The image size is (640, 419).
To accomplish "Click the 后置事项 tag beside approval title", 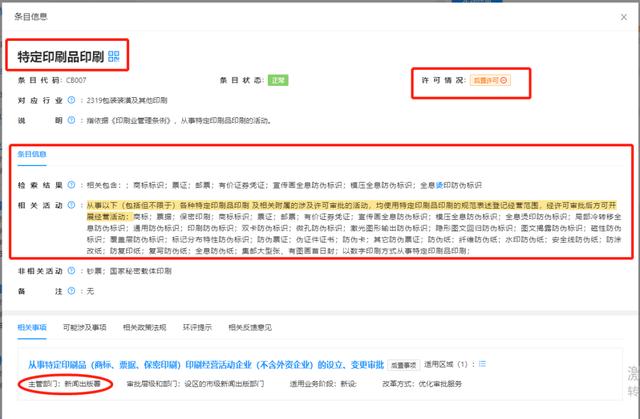I will (403, 365).
